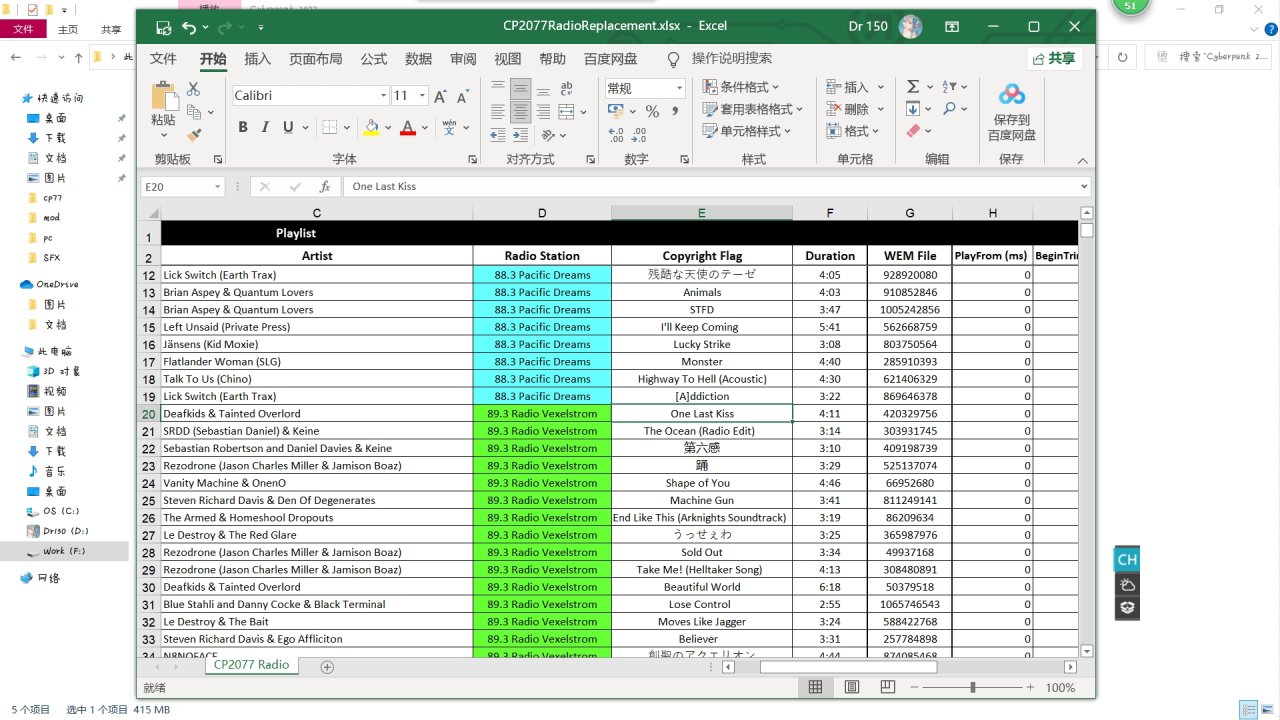Activate the Format Painter brush
Screen dimensions: 1280x720
194,133
